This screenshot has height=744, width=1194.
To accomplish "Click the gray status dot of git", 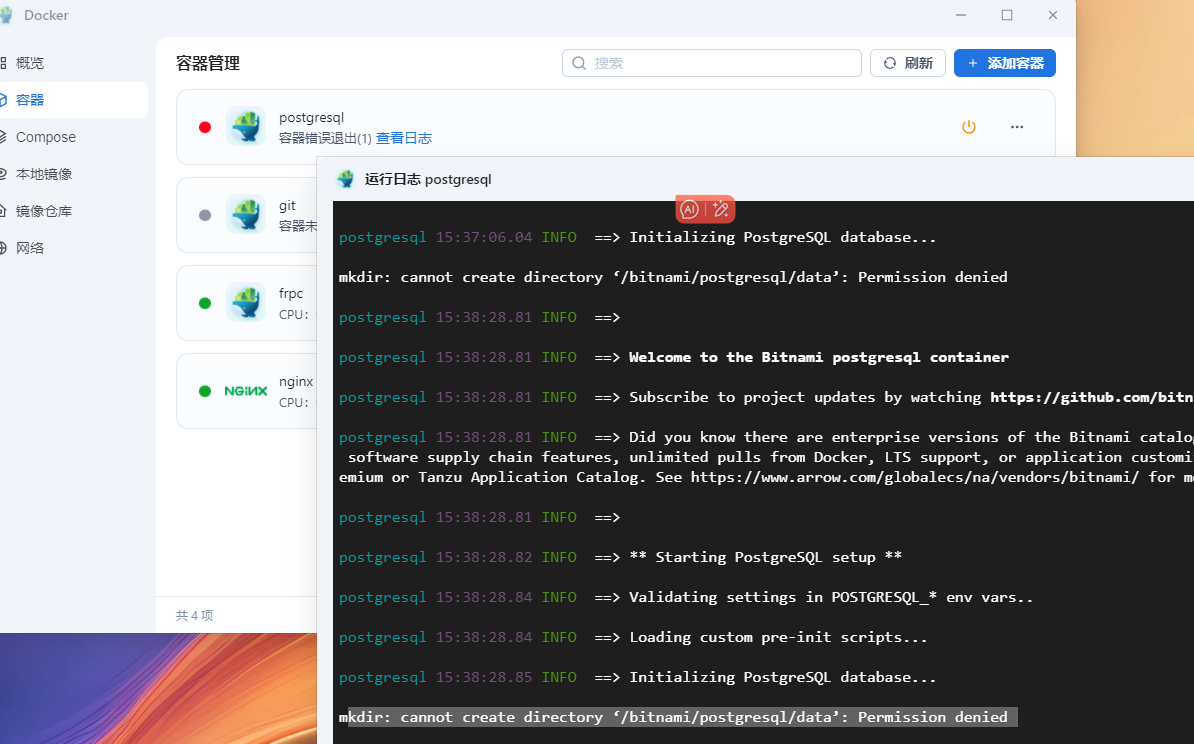I will pyautogui.click(x=205, y=216).
